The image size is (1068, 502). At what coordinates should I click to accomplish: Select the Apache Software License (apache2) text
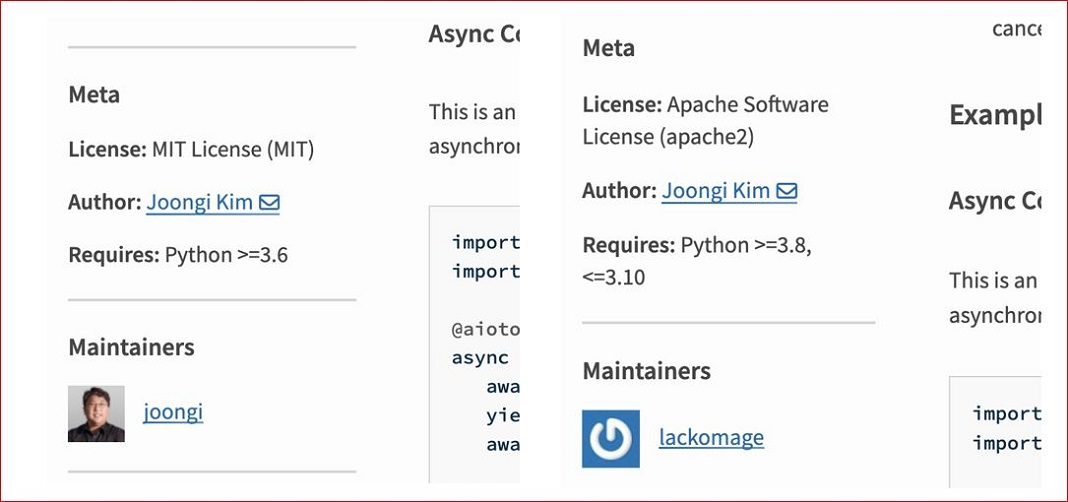(x=706, y=121)
